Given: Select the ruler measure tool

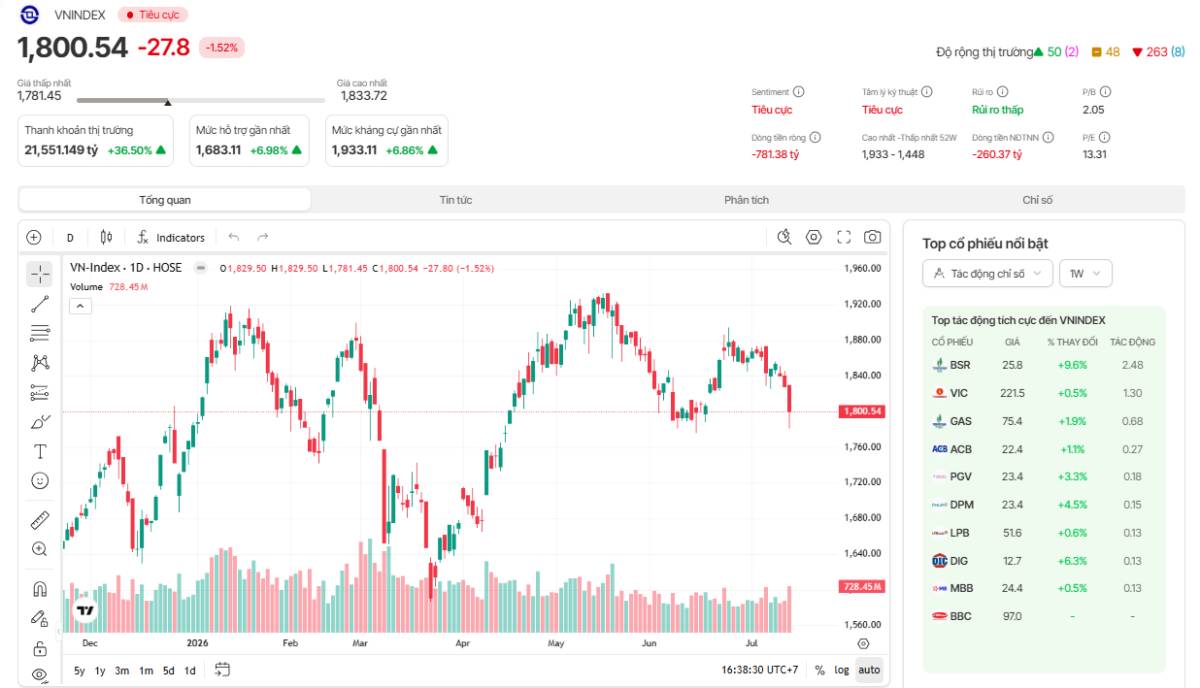Looking at the screenshot, I should coord(40,520).
